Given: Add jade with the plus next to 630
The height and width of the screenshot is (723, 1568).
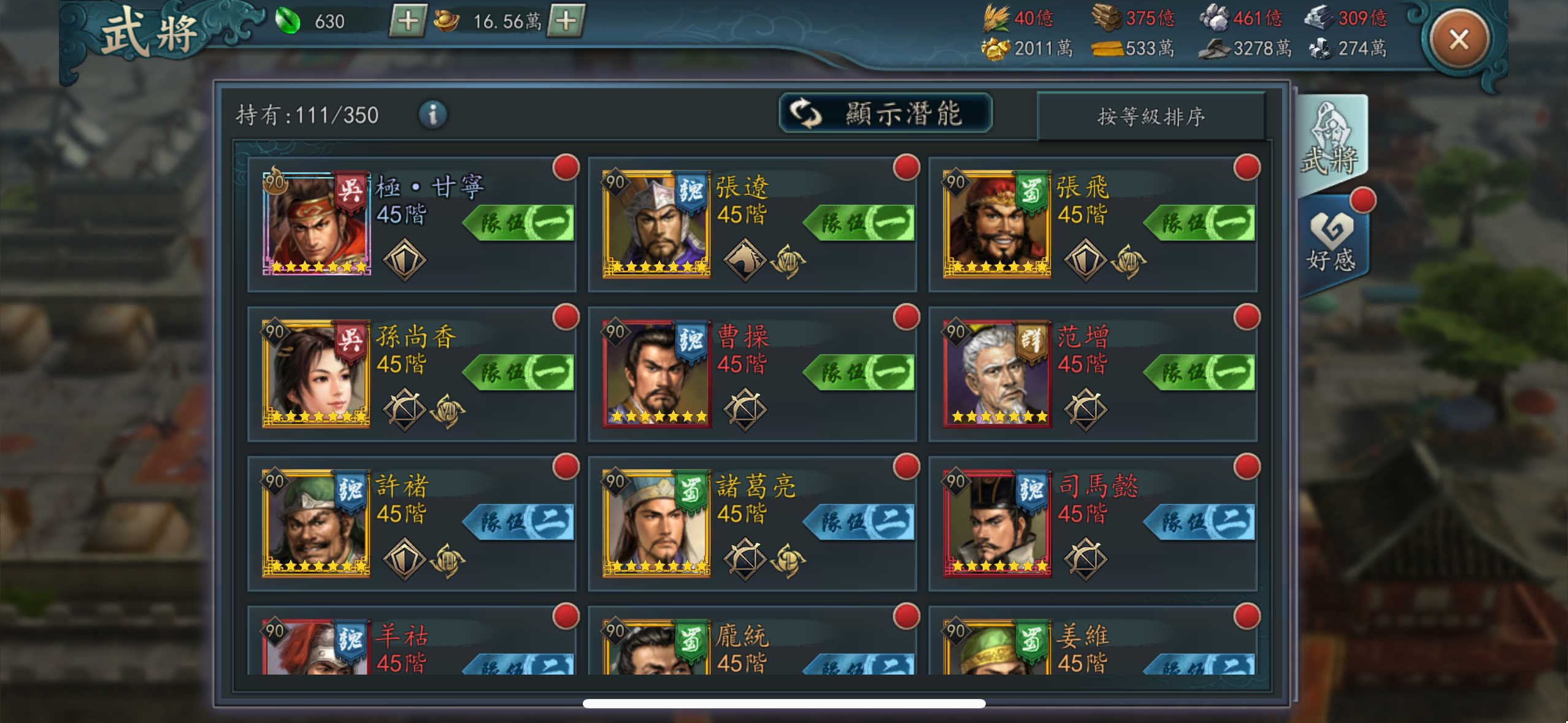Looking at the screenshot, I should pos(407,21).
